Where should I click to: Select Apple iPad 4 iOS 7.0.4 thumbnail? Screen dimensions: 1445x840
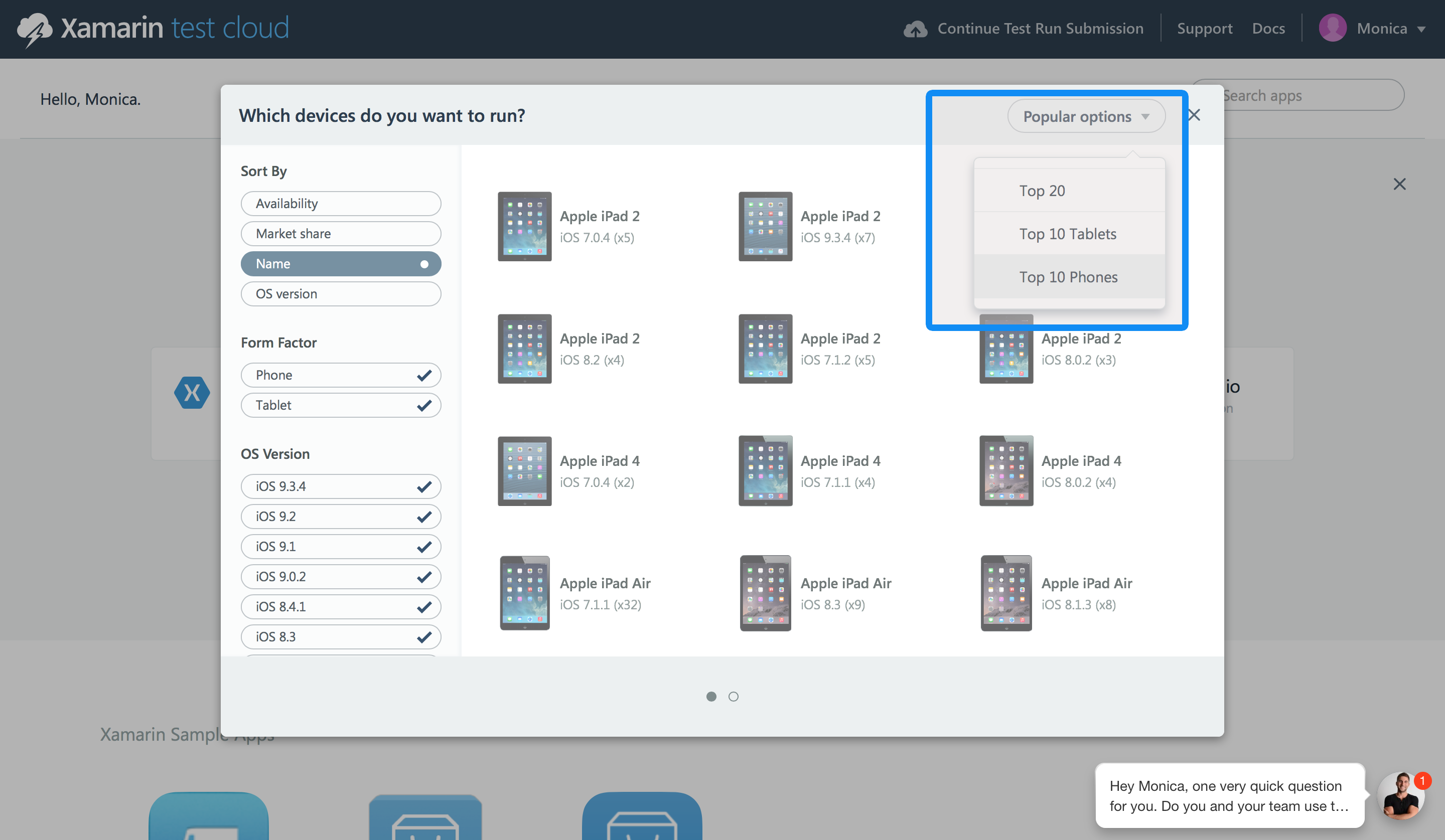525,471
